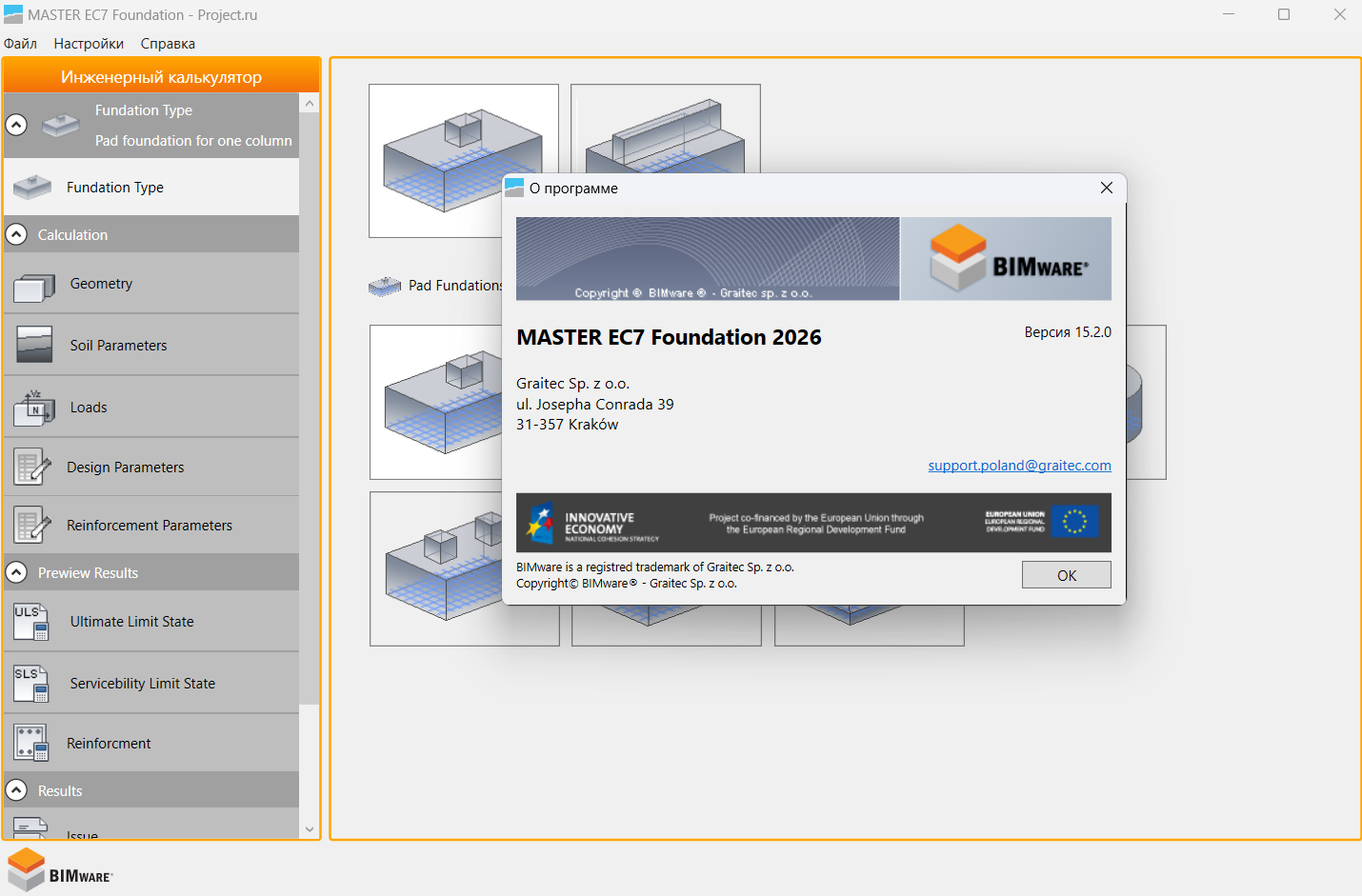Click the SLS calculator icon

(31, 684)
